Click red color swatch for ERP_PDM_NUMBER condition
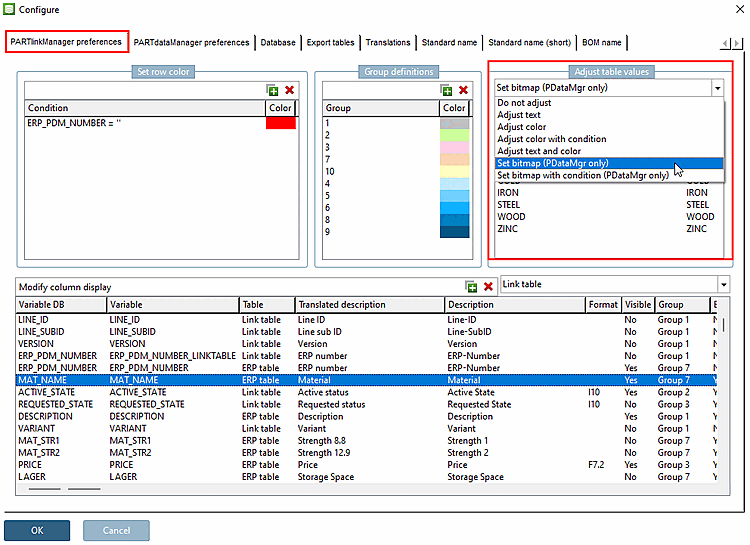Viewport: 750px width, 545px height. click(x=281, y=123)
